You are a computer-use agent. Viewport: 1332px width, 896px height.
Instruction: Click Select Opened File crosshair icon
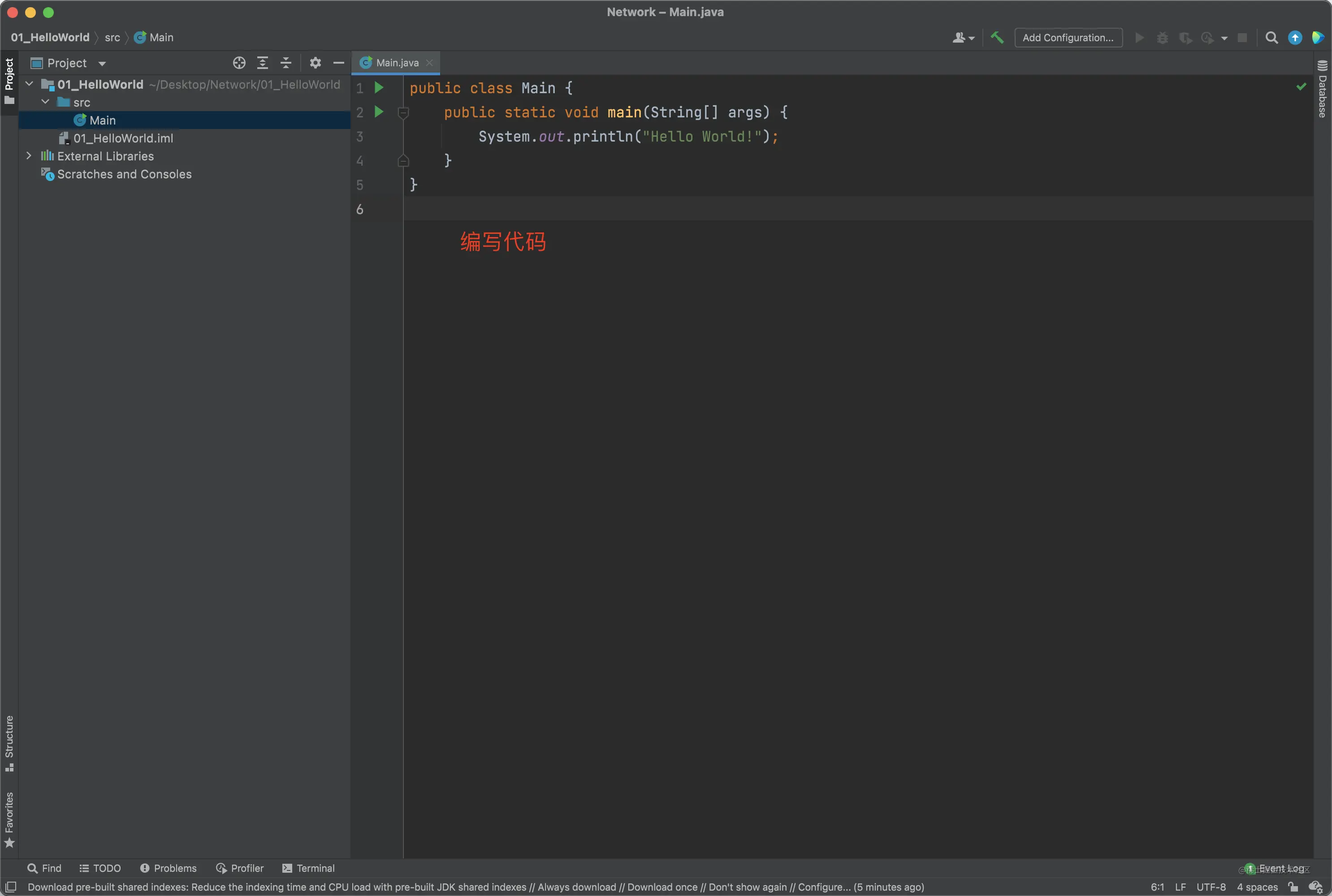239,63
